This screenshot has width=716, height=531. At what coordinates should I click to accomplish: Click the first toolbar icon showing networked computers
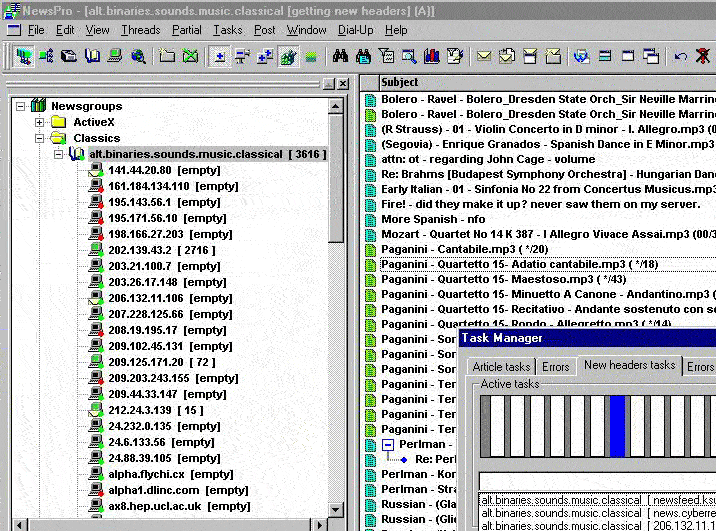(x=22, y=56)
